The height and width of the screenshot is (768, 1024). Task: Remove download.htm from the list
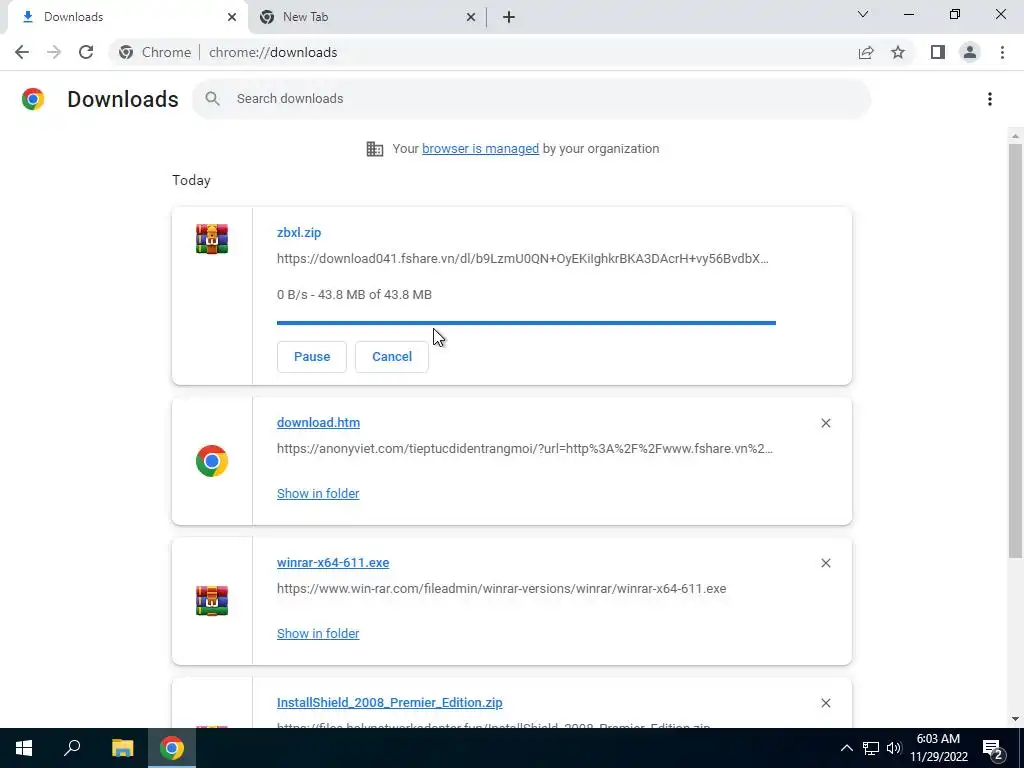point(825,423)
